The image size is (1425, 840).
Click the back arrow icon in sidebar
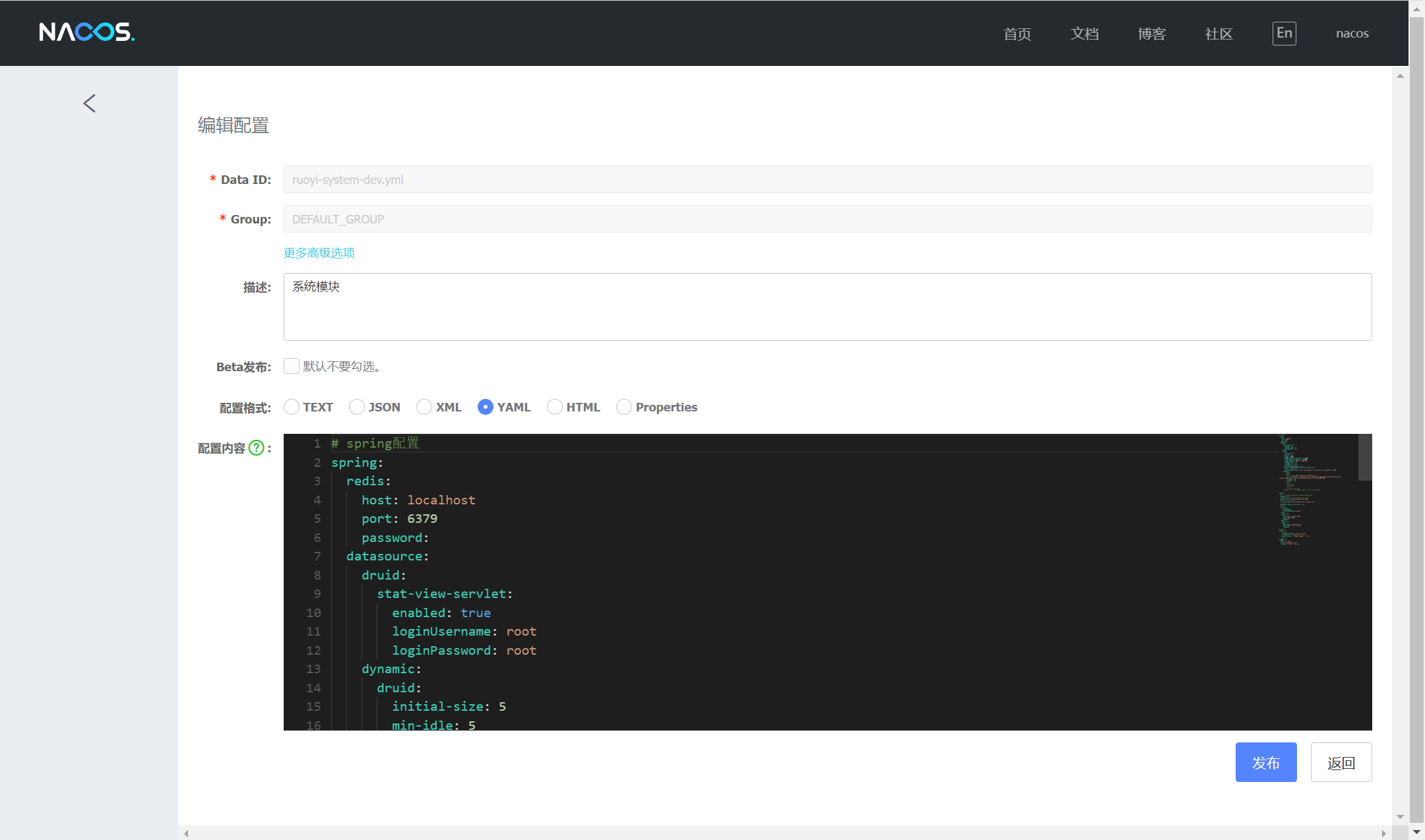(x=90, y=104)
